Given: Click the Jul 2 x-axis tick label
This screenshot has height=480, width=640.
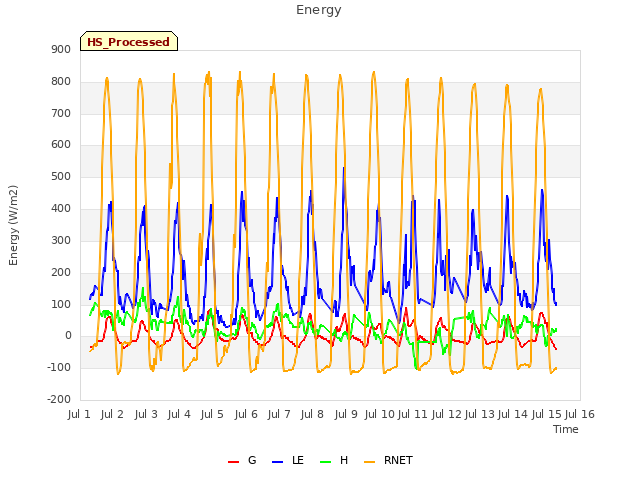Looking at the screenshot, I should pyautogui.click(x=112, y=414).
